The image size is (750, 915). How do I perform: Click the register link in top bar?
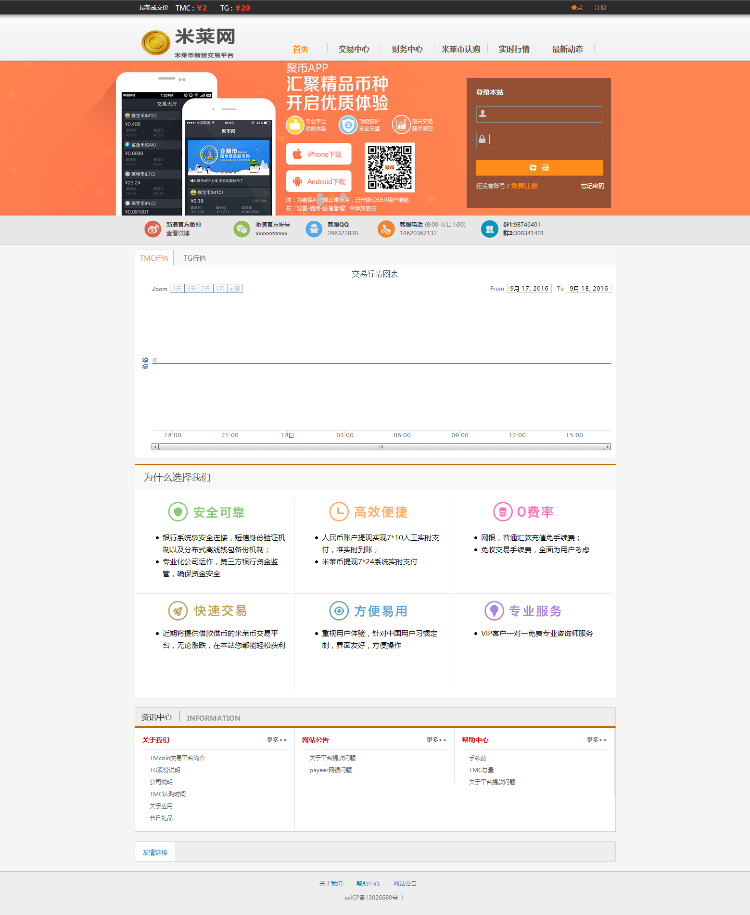[601, 8]
